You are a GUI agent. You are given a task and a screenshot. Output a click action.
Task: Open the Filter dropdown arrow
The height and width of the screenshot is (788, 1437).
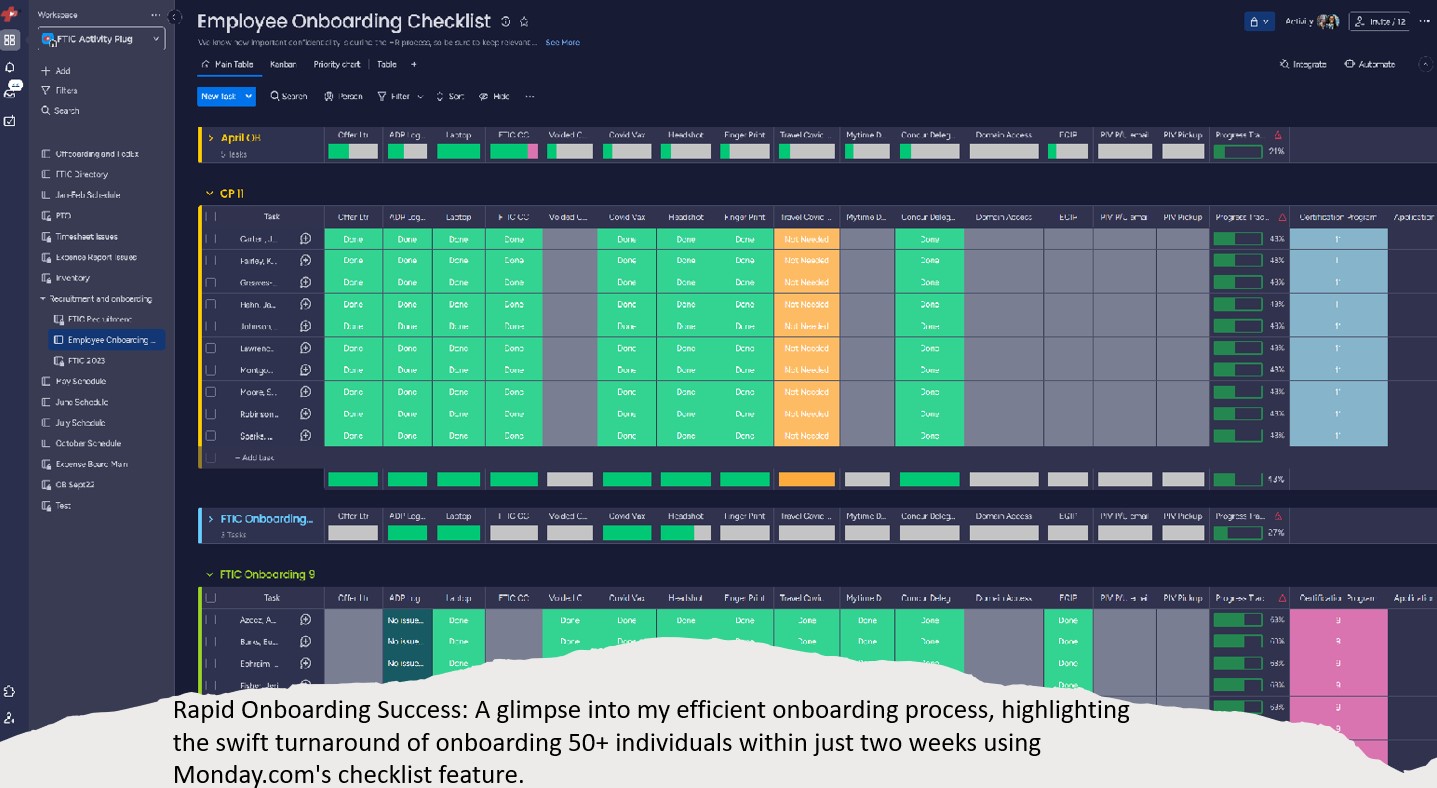[419, 97]
